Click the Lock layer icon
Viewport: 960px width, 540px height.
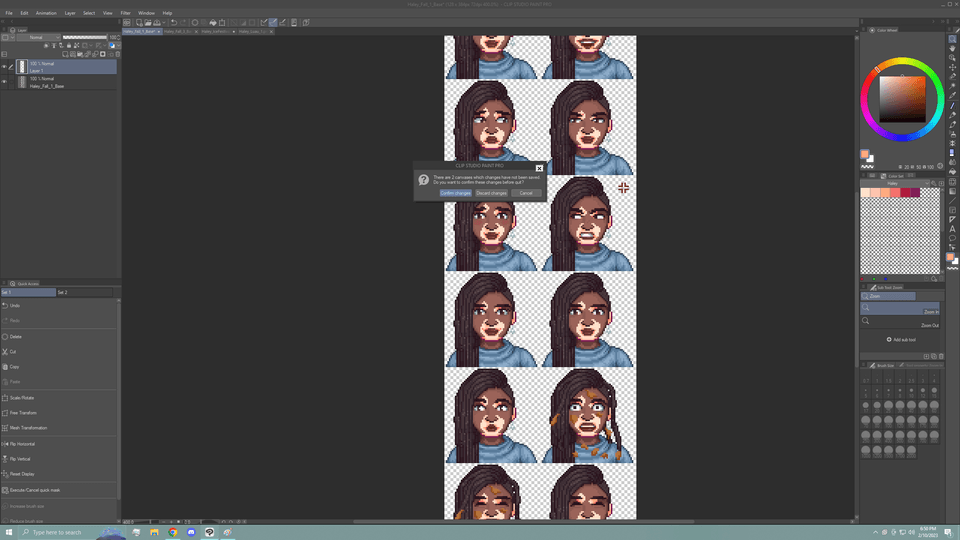(69, 45)
